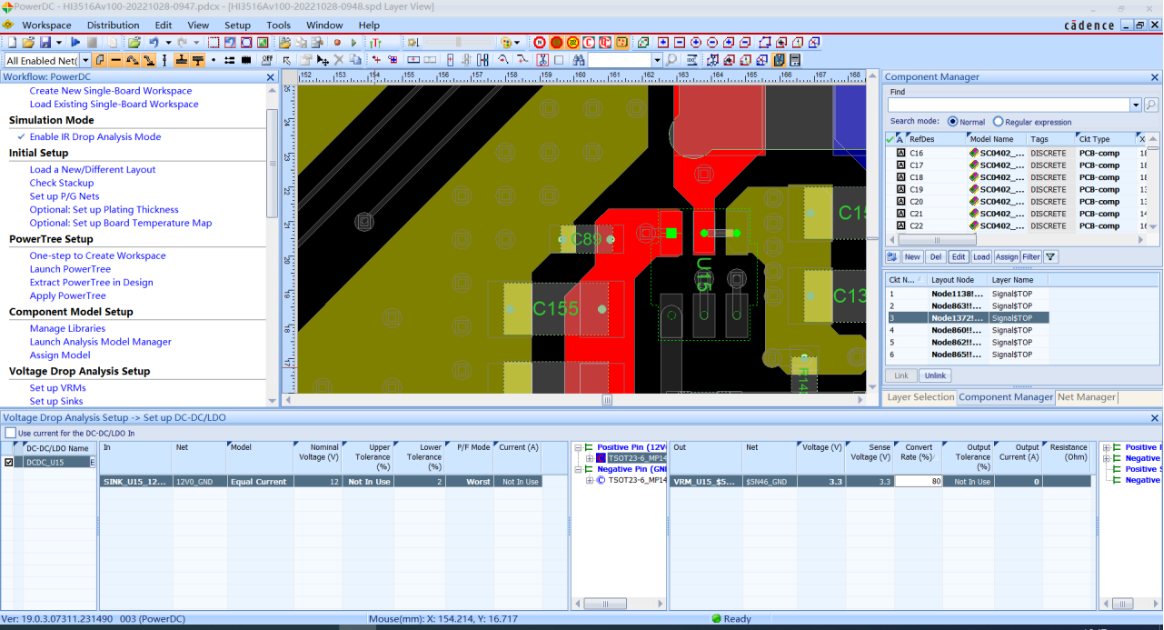Start simulation with blue play icon
The height and width of the screenshot is (630, 1164).
[75, 42]
